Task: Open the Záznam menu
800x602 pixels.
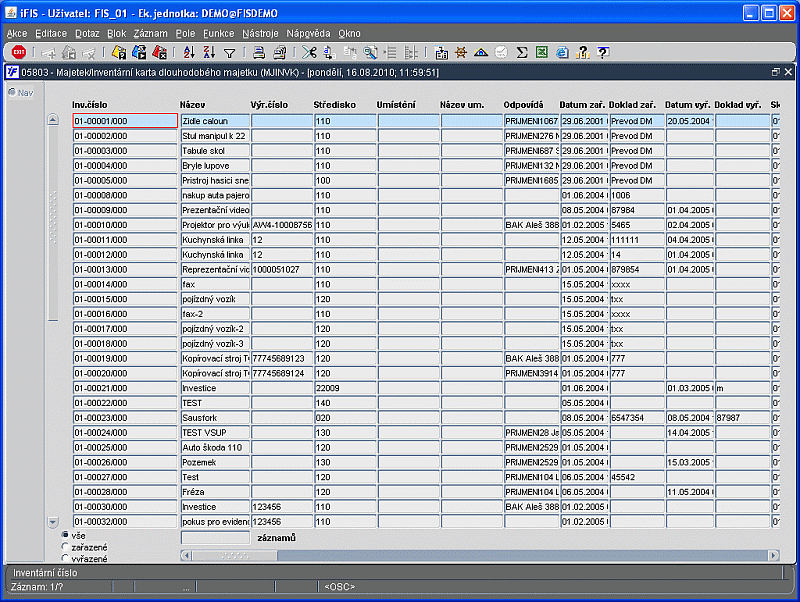Action: click(151, 34)
